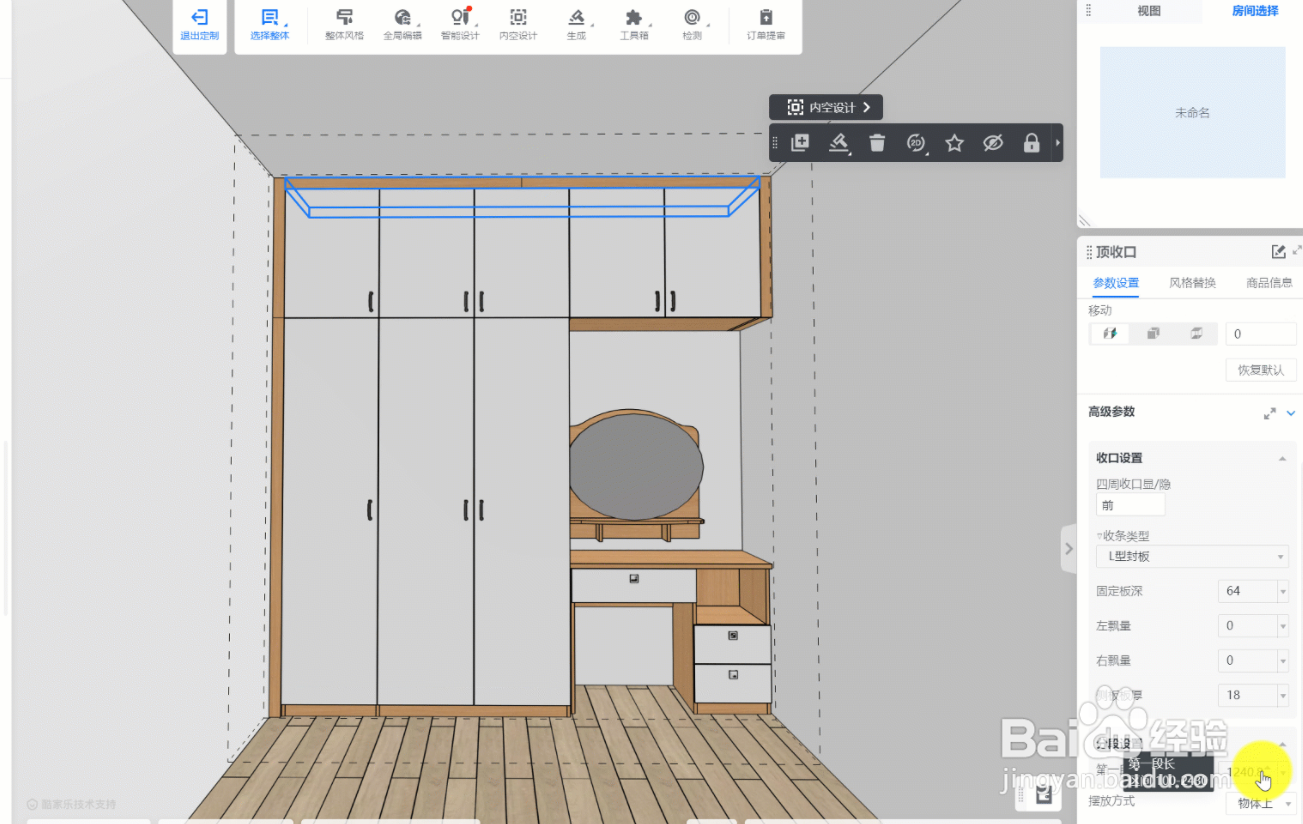
Task: Select the second 移动 move mode icon
Action: [1153, 334]
